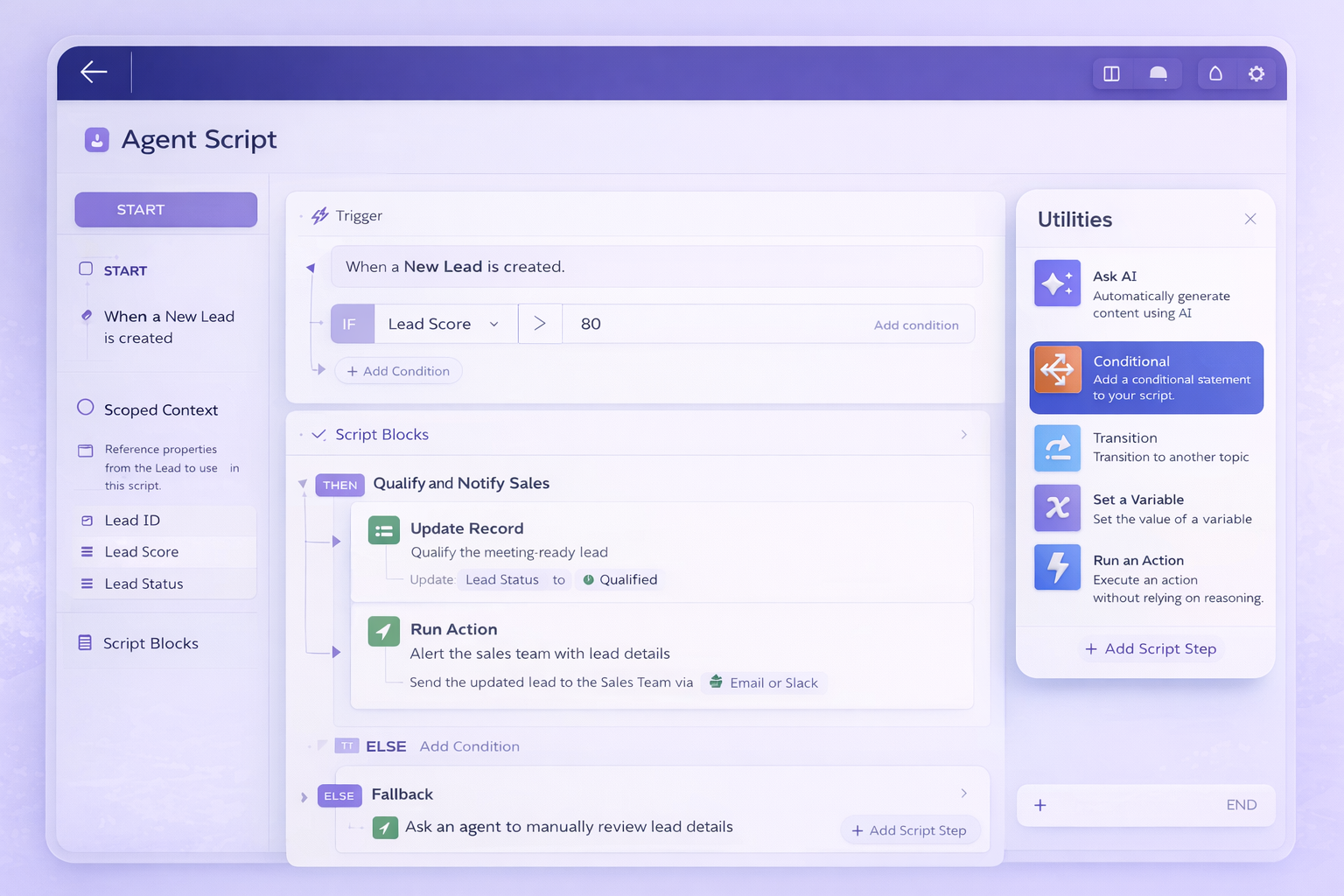
Task: Select Lead Status in sidebar list
Action: 143,584
